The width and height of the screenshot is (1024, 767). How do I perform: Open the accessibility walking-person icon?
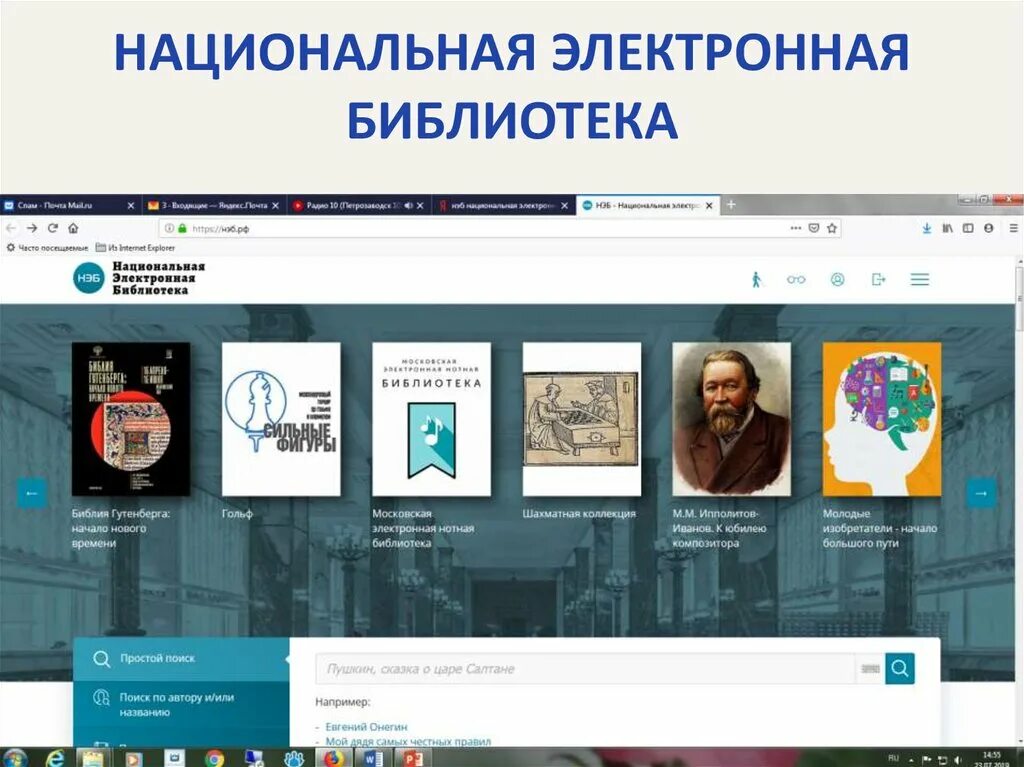(756, 280)
